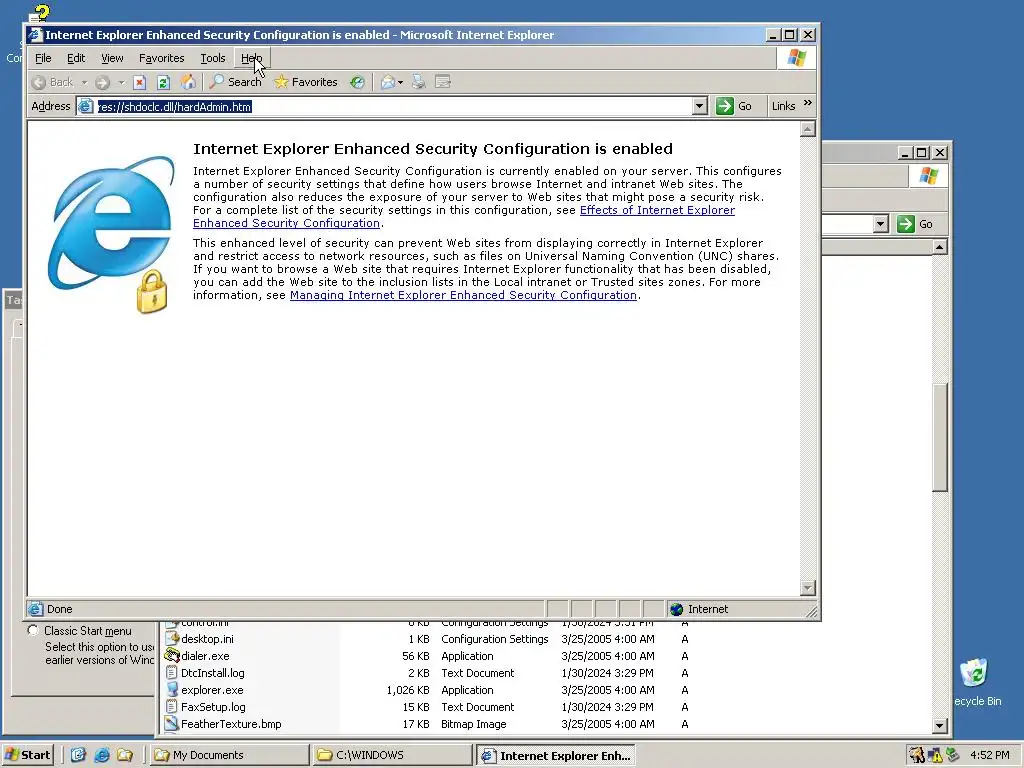Open the Favorites menu

[x=161, y=58]
